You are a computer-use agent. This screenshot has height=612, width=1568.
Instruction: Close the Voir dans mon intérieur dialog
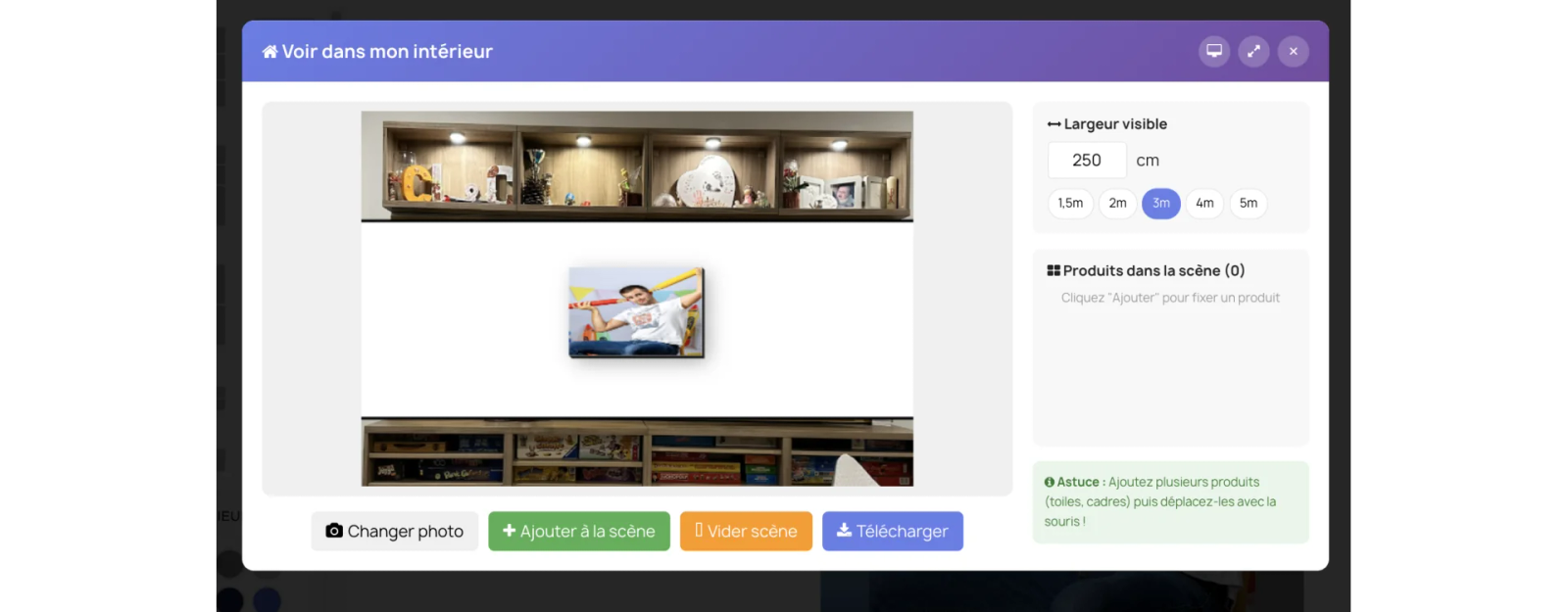[x=1293, y=51]
